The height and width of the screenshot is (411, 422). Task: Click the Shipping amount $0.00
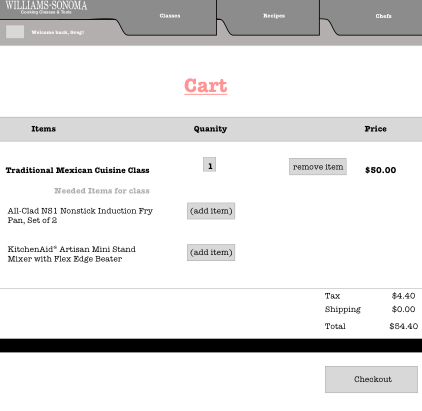(x=403, y=309)
